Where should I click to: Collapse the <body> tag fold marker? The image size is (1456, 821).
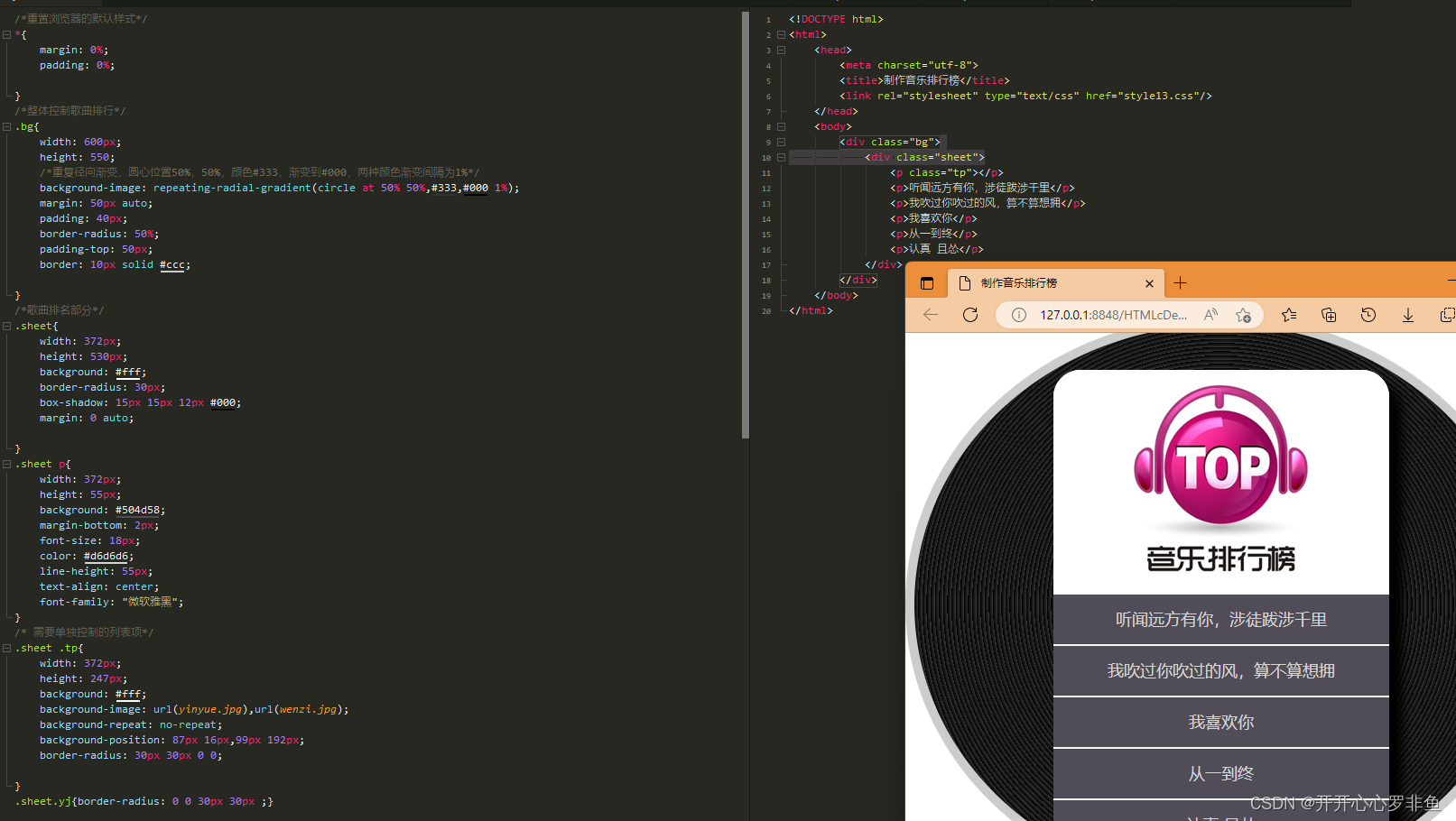tap(781, 127)
